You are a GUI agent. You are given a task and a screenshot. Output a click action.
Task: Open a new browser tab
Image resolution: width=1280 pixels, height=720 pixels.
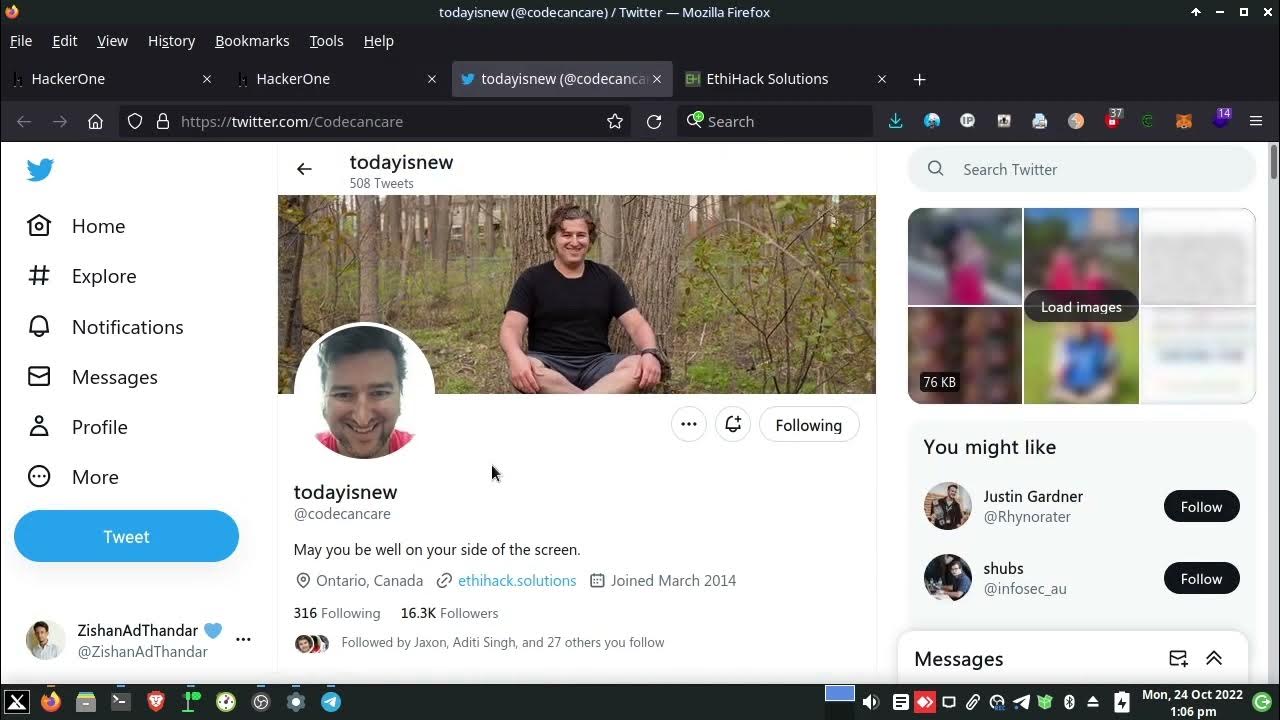tap(919, 79)
